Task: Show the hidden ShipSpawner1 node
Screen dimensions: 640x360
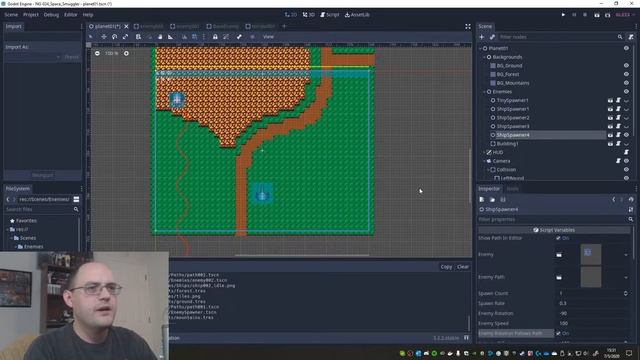Action: pos(626,109)
